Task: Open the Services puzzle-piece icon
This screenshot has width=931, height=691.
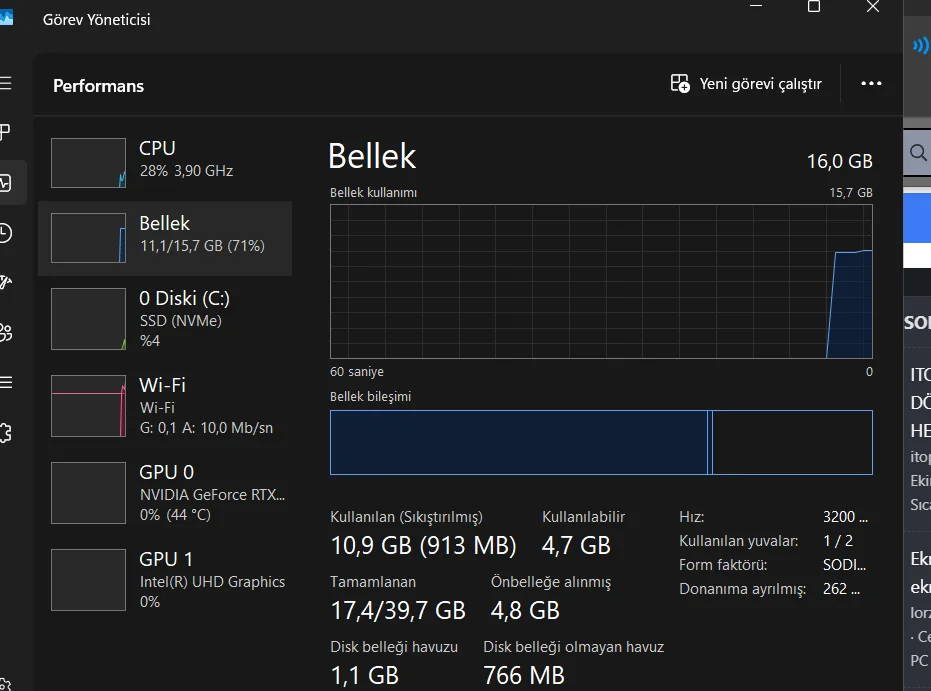Action: [x=6, y=433]
